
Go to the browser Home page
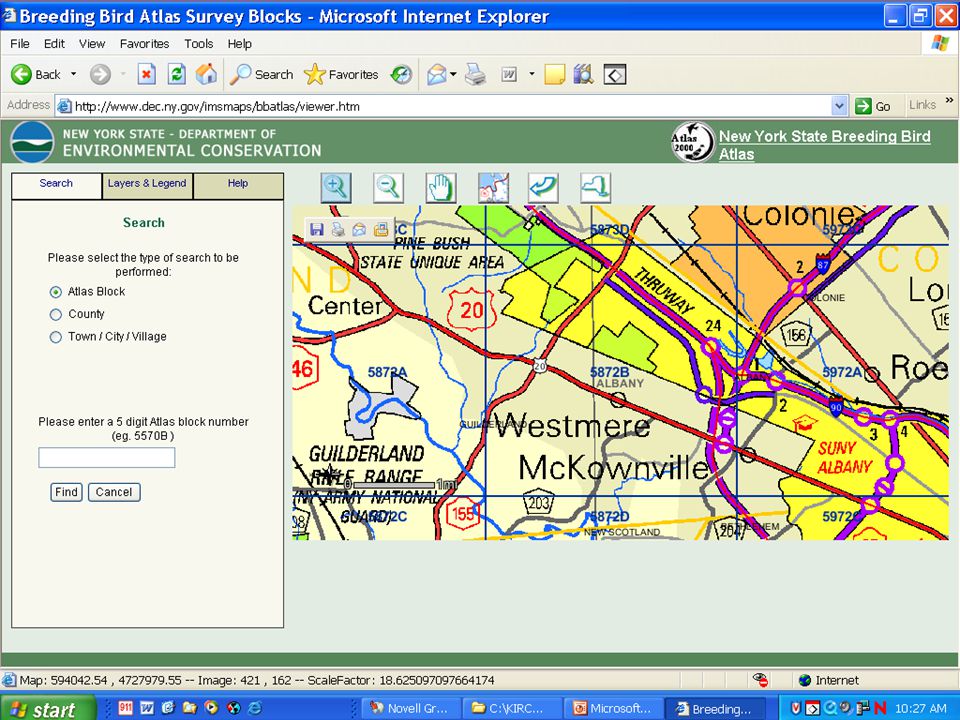(x=206, y=75)
